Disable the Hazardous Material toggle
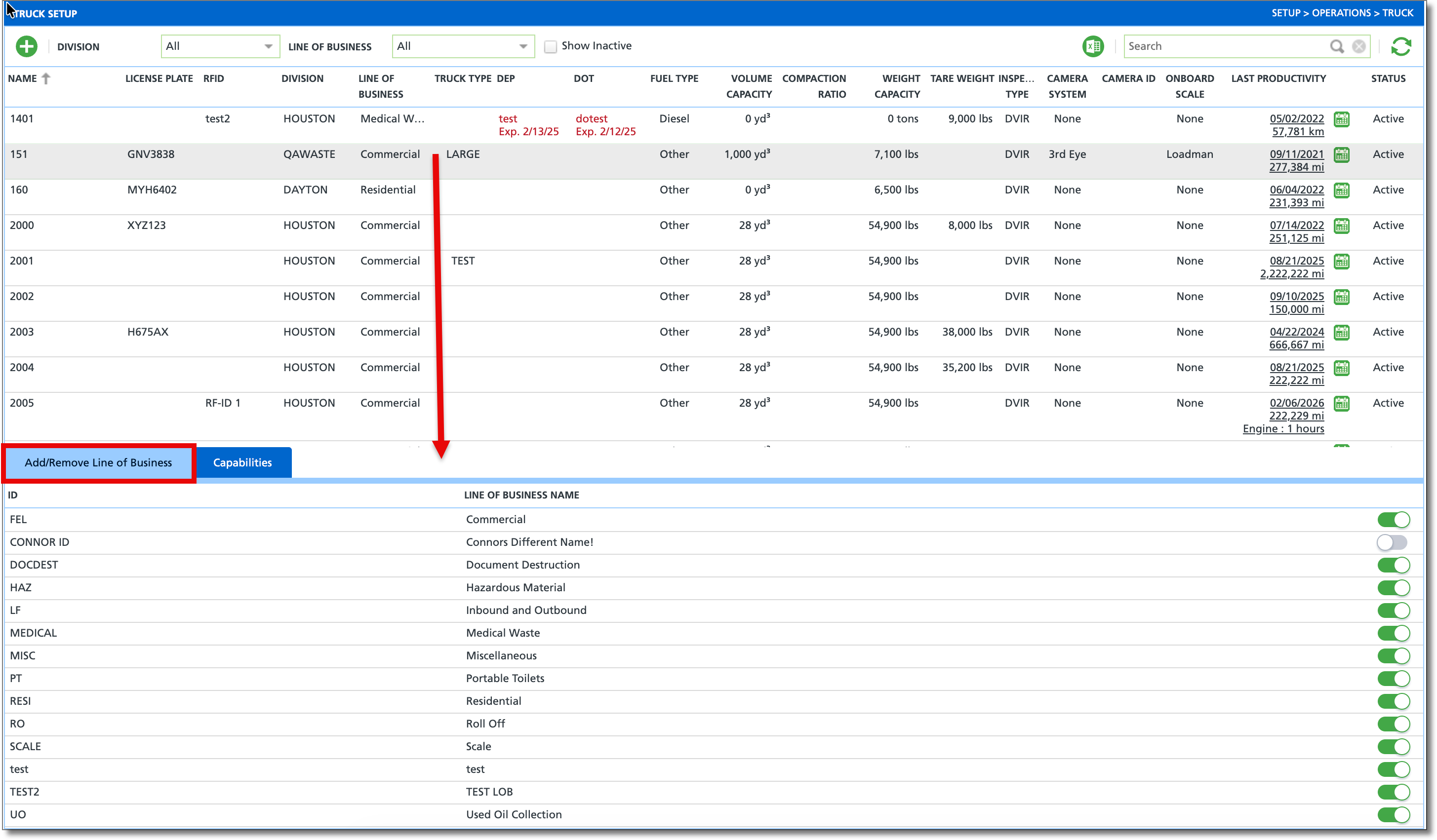Viewport: 1437px width, 840px height. 1393,587
